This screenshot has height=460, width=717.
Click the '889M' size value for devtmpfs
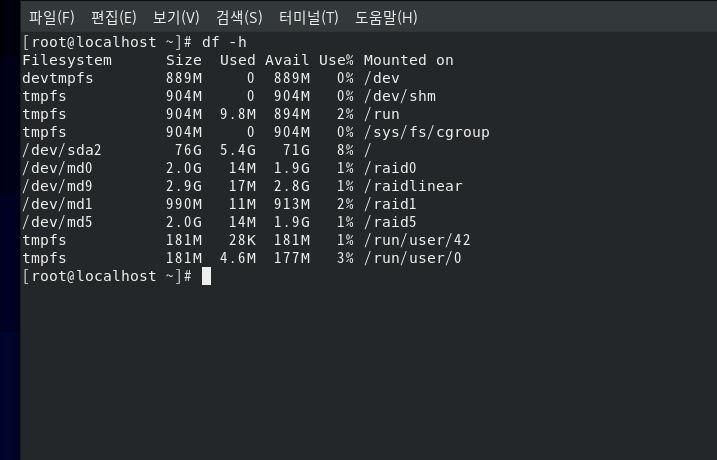[x=183, y=78]
